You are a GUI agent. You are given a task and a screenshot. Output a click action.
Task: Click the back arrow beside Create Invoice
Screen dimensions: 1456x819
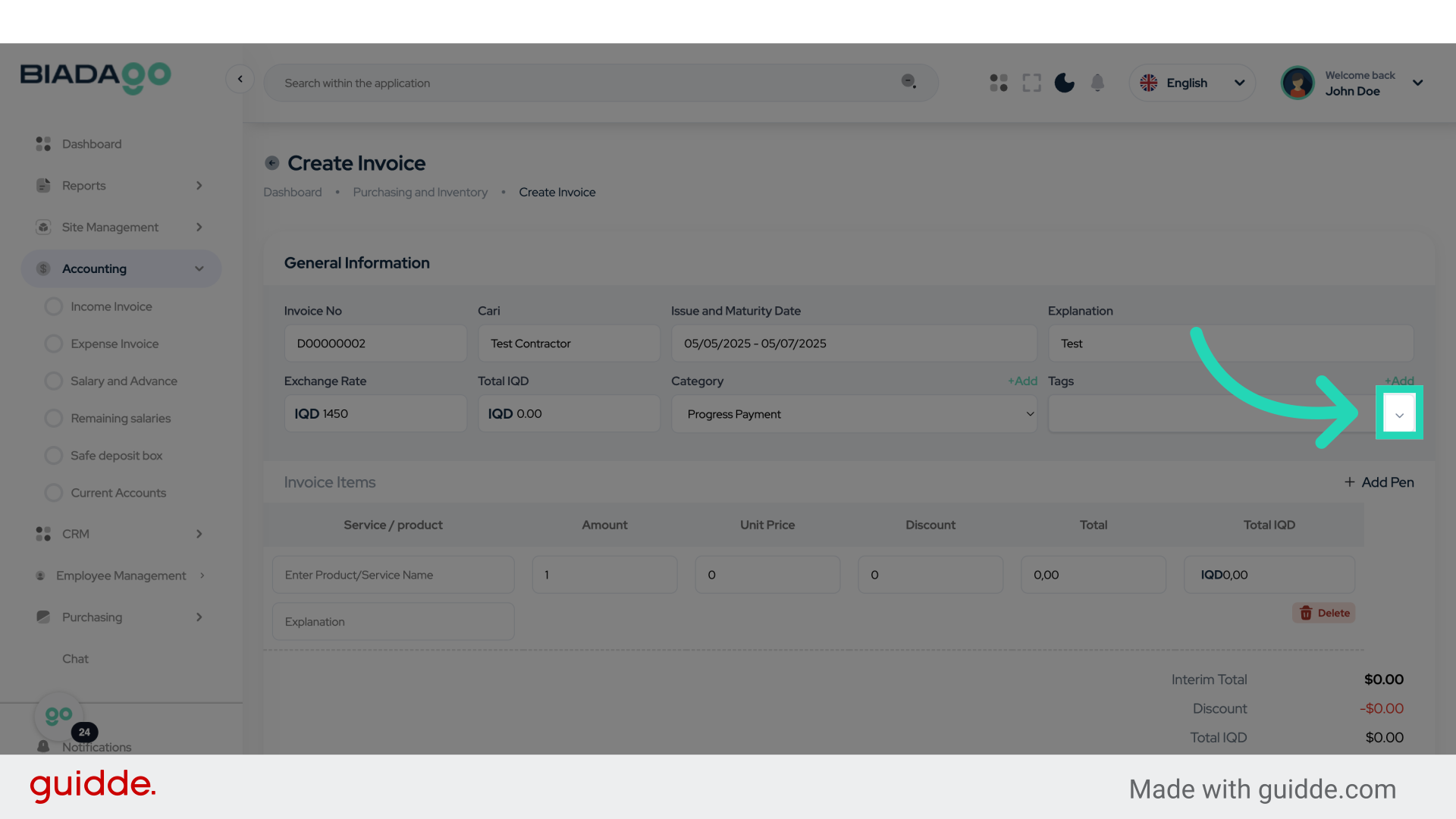pyautogui.click(x=272, y=163)
